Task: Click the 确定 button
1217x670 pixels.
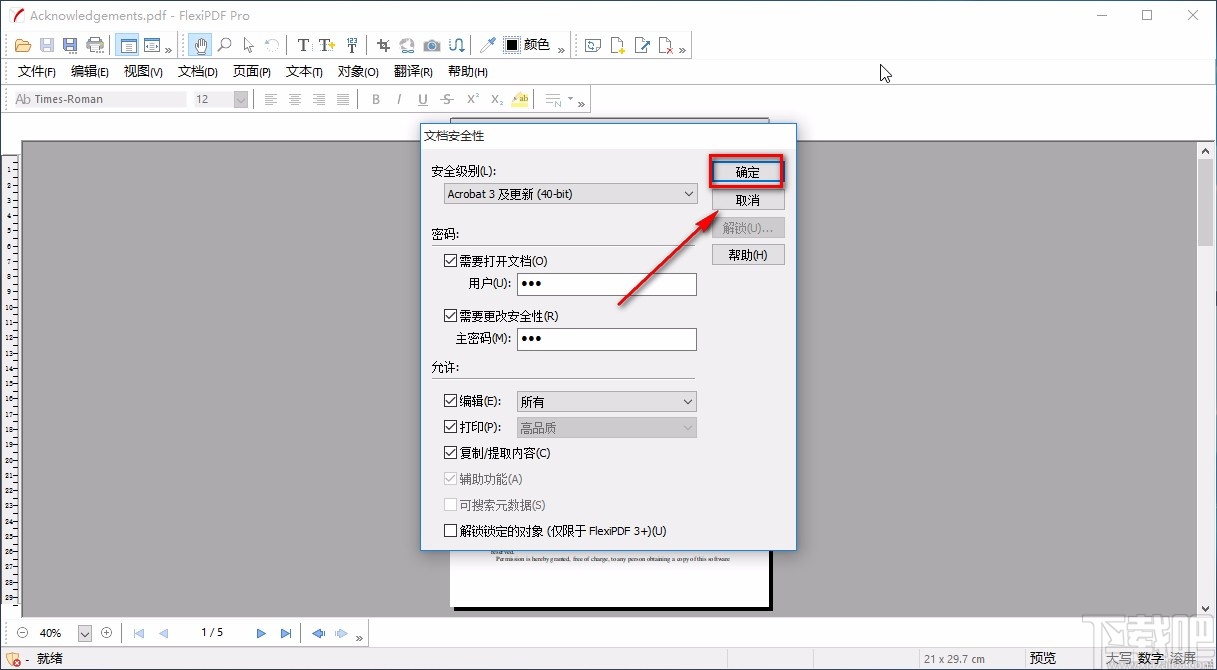Action: coord(747,171)
